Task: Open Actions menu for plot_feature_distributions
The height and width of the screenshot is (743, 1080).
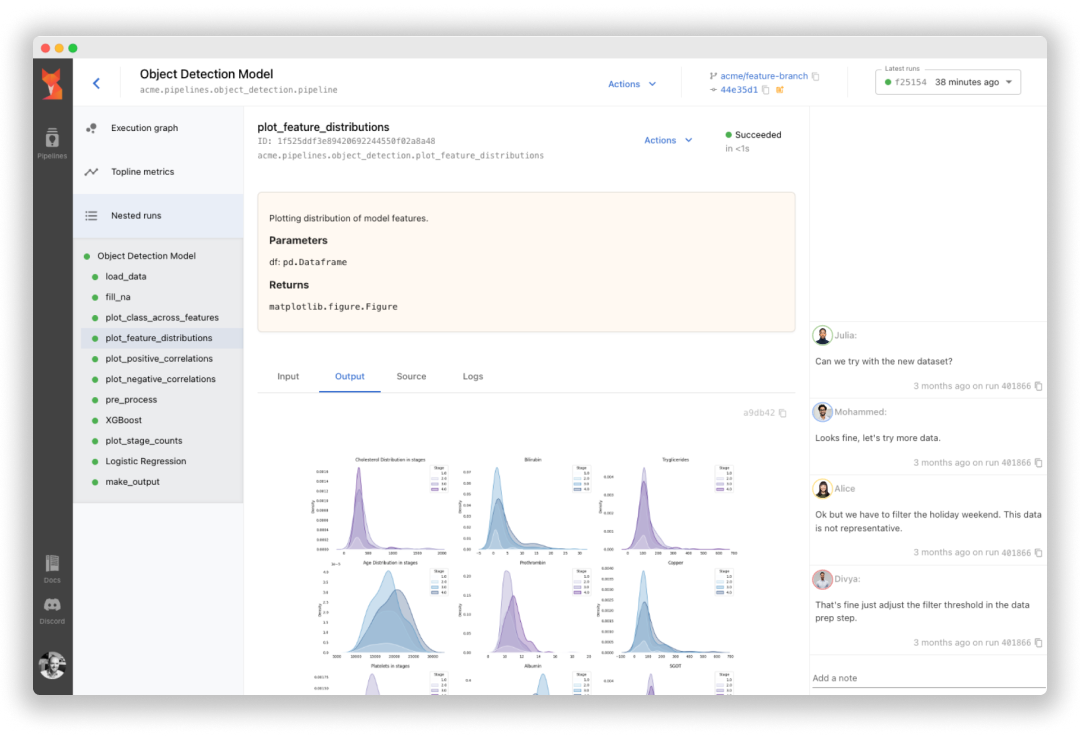Action: (x=668, y=141)
